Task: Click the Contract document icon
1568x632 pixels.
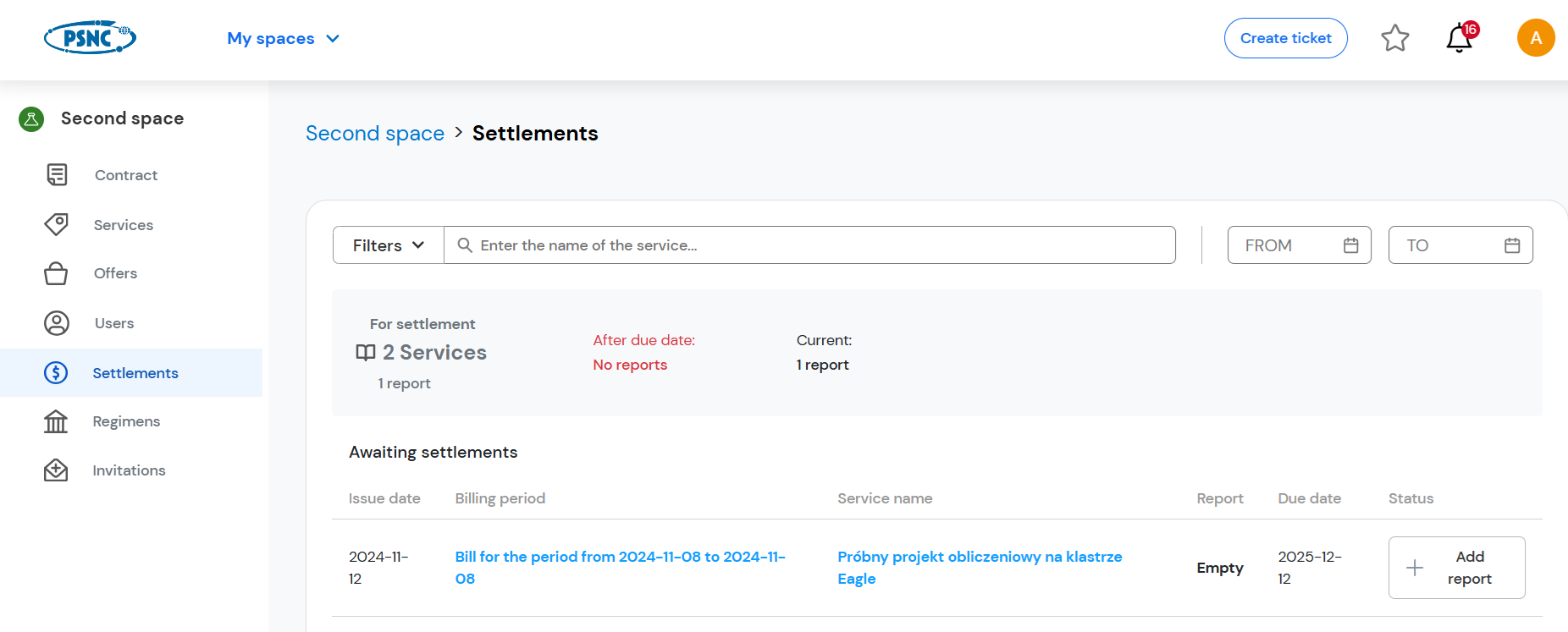Action: click(x=57, y=175)
